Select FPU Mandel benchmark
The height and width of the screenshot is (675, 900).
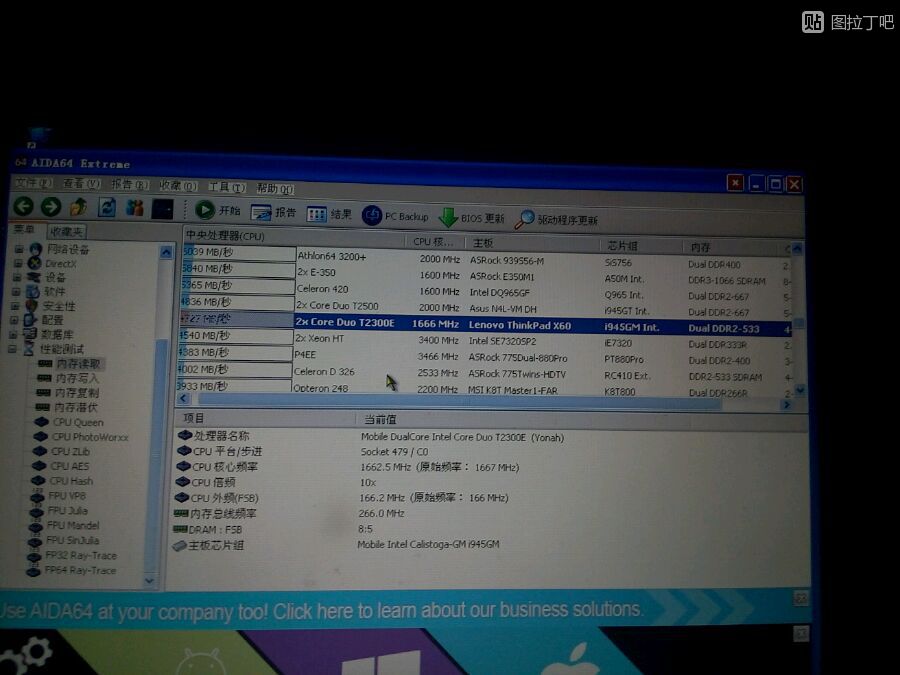point(72,525)
